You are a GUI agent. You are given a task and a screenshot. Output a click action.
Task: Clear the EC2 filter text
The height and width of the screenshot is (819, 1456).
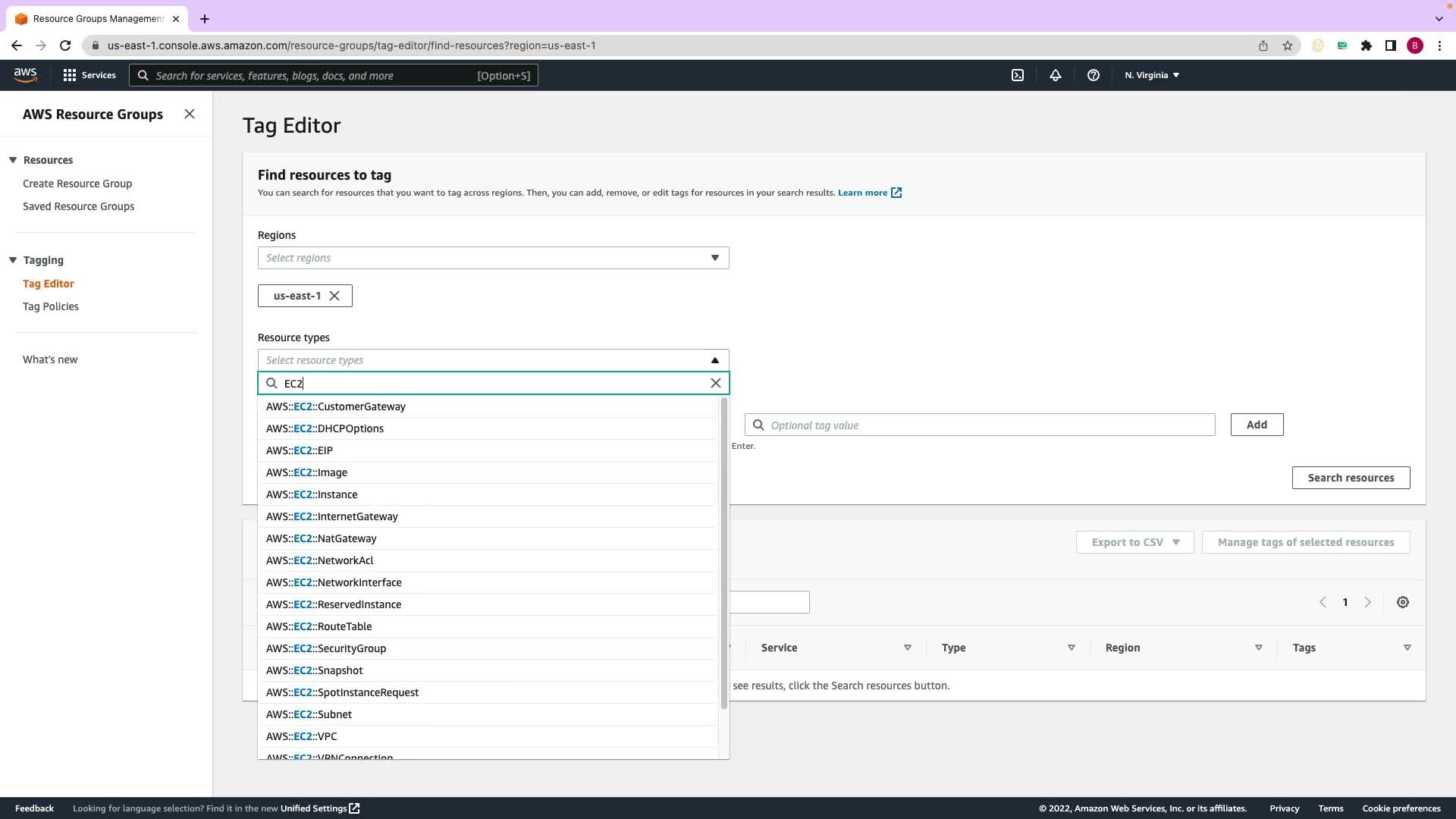tap(715, 383)
